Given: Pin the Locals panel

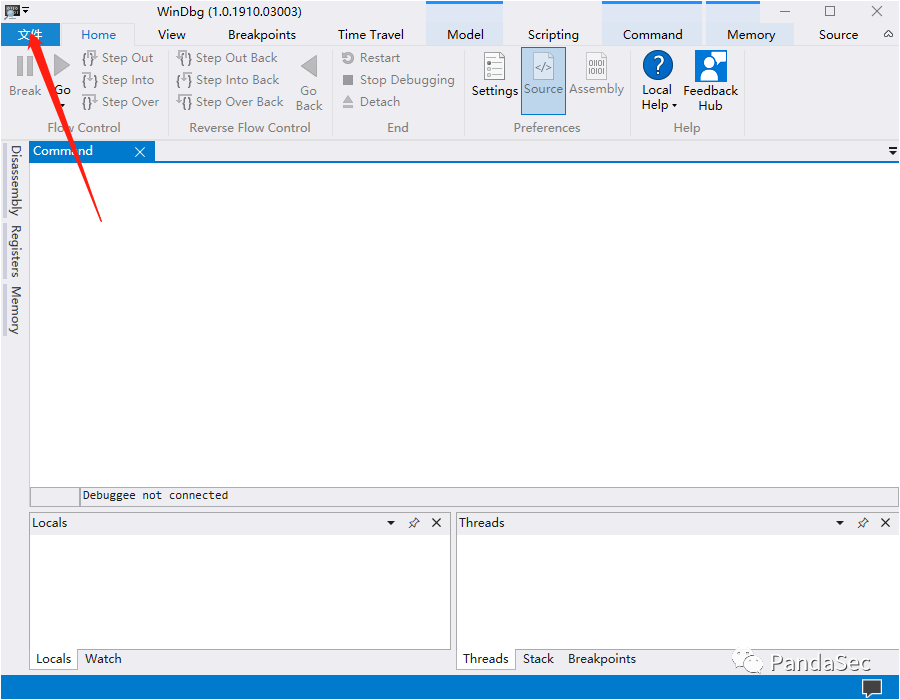Looking at the screenshot, I should click(414, 523).
